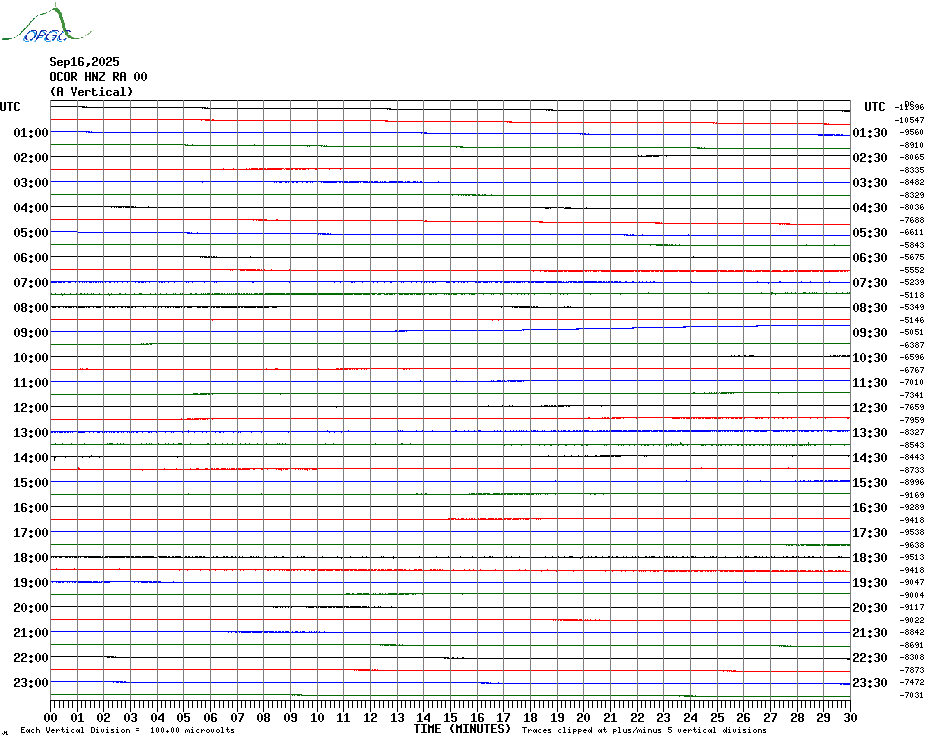The height and width of the screenshot is (744, 930).
Task: Click the 01:00 hour label
Action: tap(31, 132)
